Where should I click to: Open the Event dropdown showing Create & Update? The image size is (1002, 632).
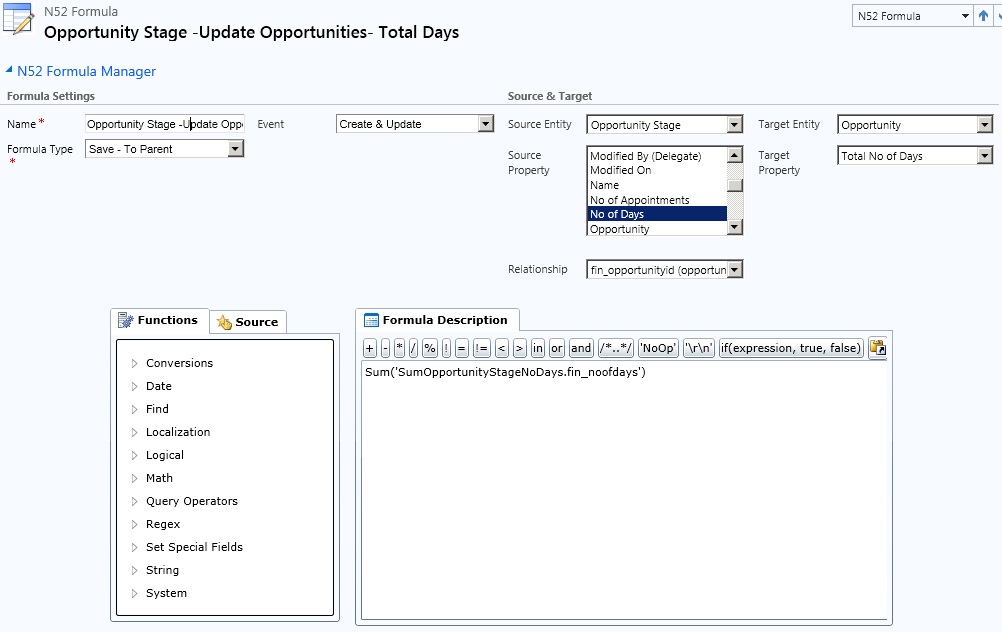[x=486, y=124]
